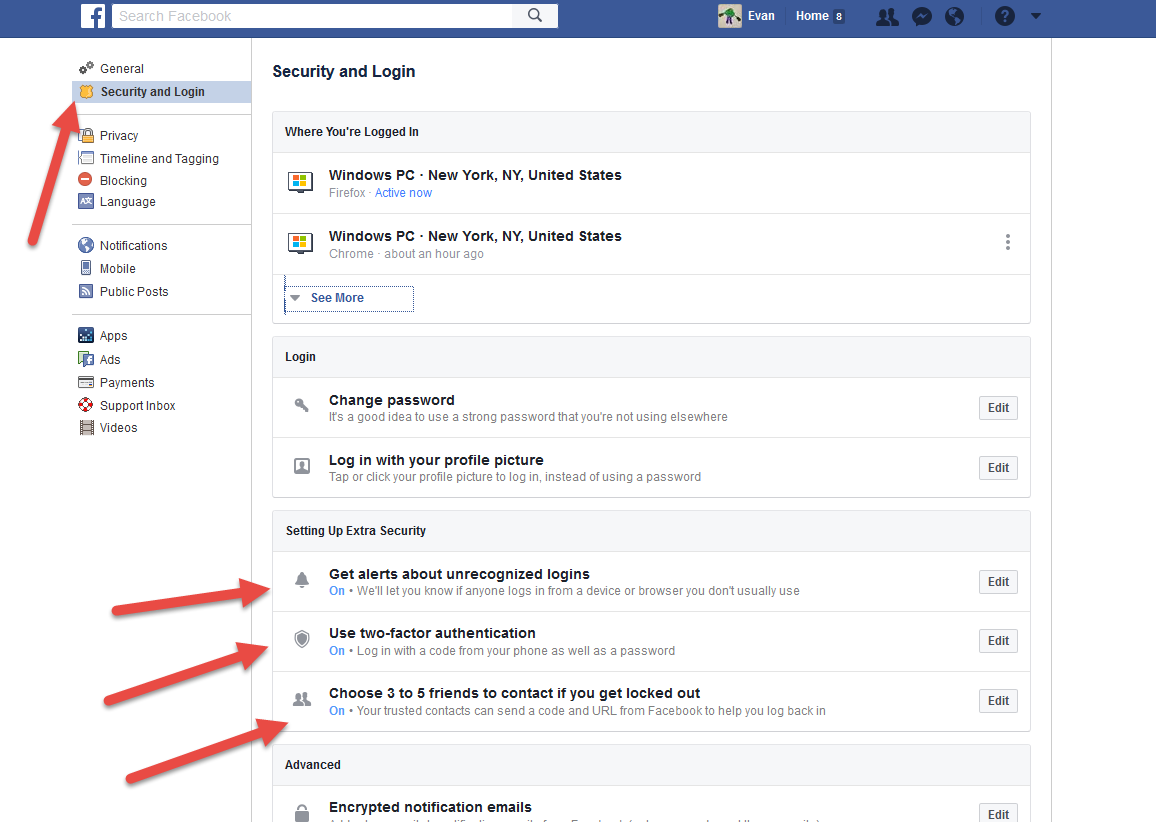Click the Public Posts feed icon
The image size is (1156, 822).
(86, 291)
